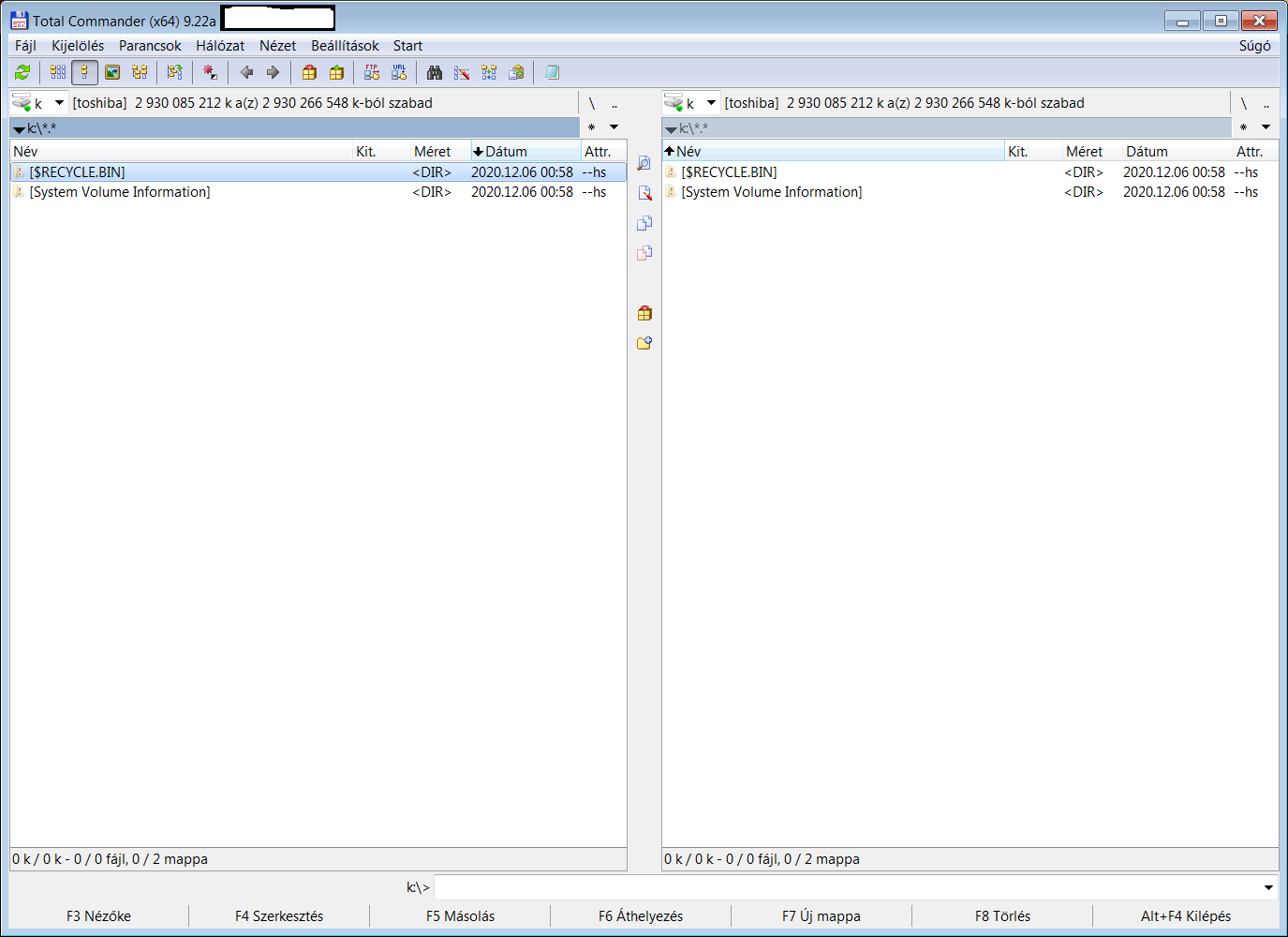The height and width of the screenshot is (937, 1288).
Task: Go to root with left panel backslash
Action: coord(592,103)
